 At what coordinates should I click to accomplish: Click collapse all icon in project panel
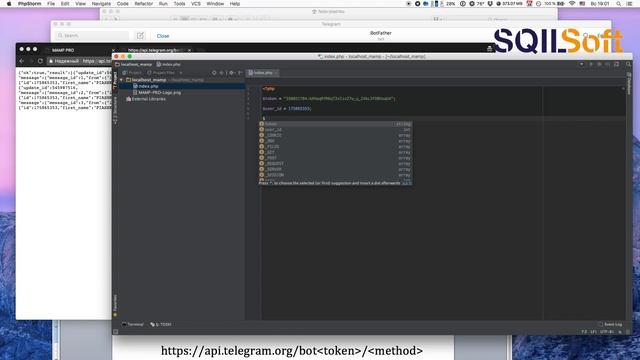tap(222, 73)
